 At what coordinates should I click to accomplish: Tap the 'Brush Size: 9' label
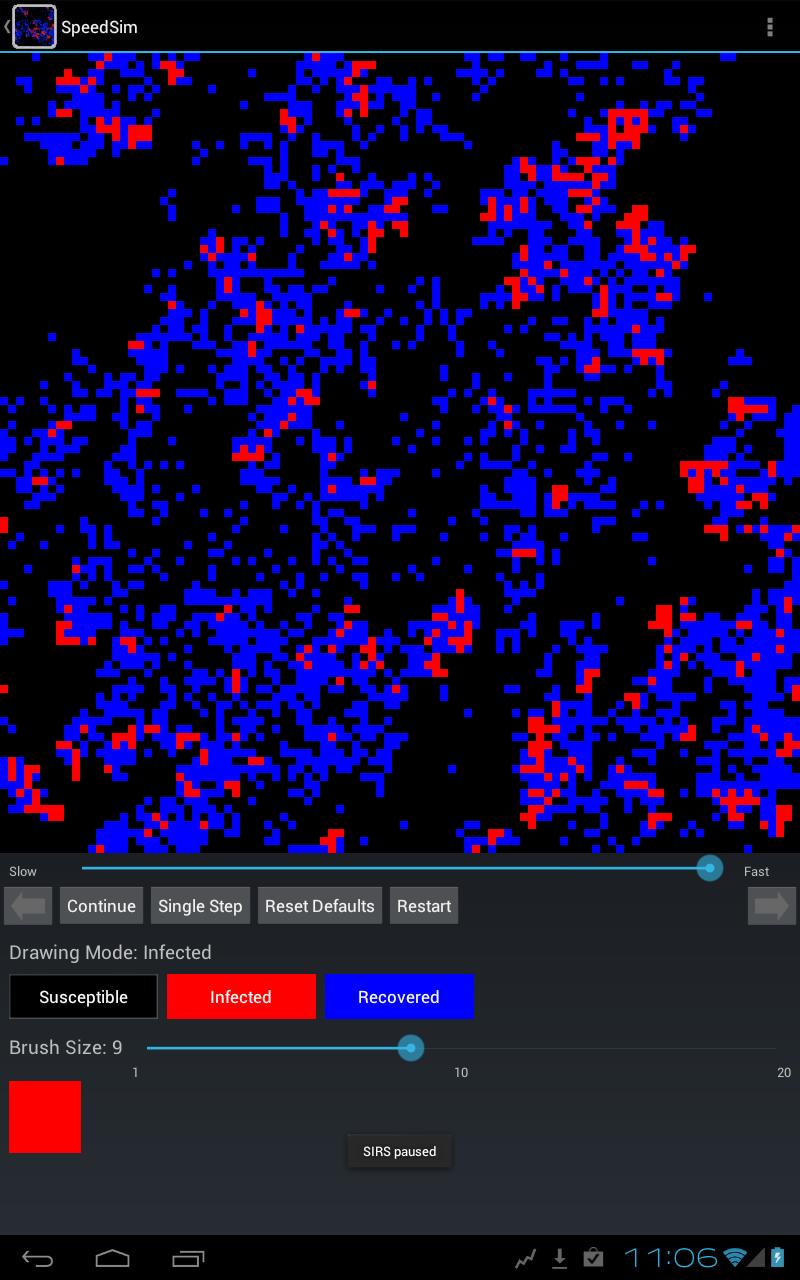[66, 1047]
